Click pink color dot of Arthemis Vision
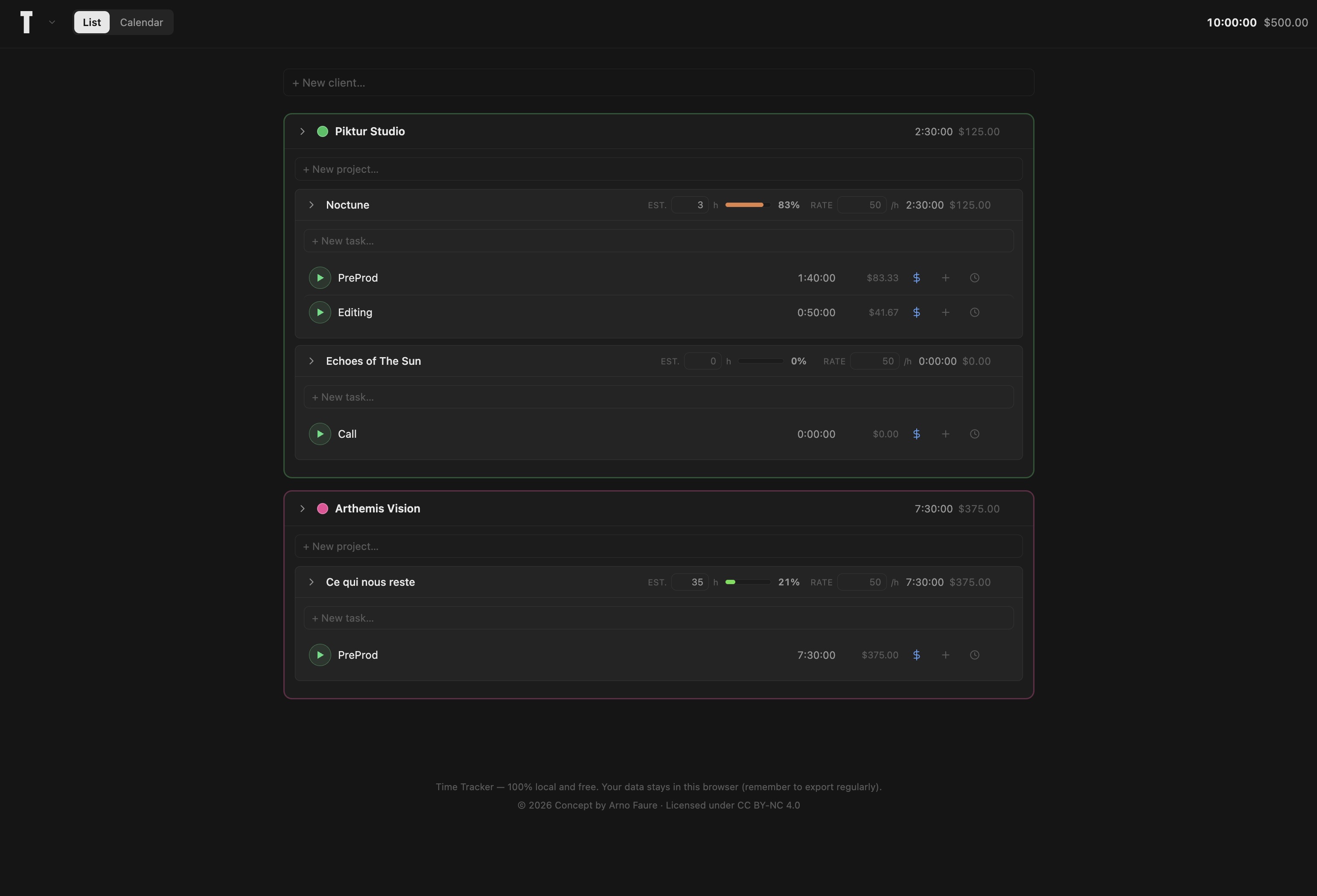Screen dimensions: 1317x896 click(323, 509)
